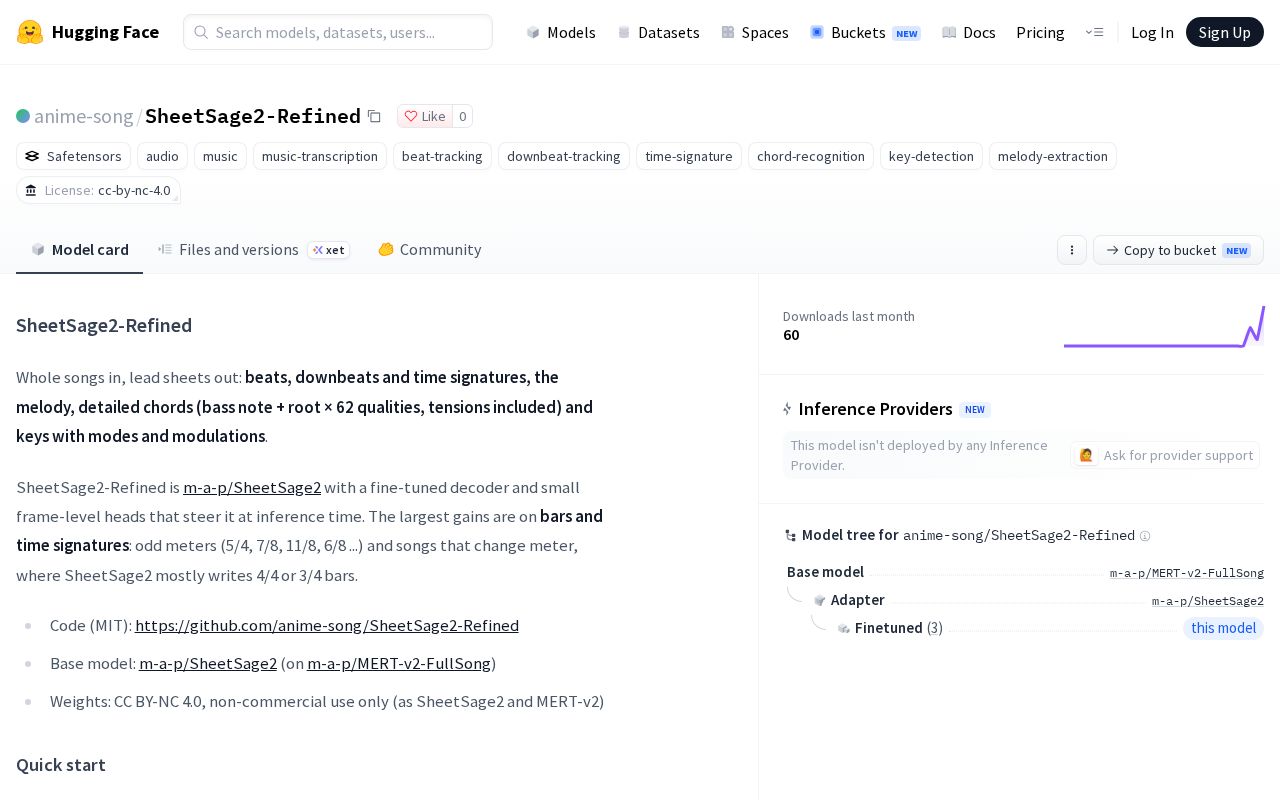This screenshot has width=1280, height=800.
Task: Select the Model card tab
Action: click(x=80, y=250)
